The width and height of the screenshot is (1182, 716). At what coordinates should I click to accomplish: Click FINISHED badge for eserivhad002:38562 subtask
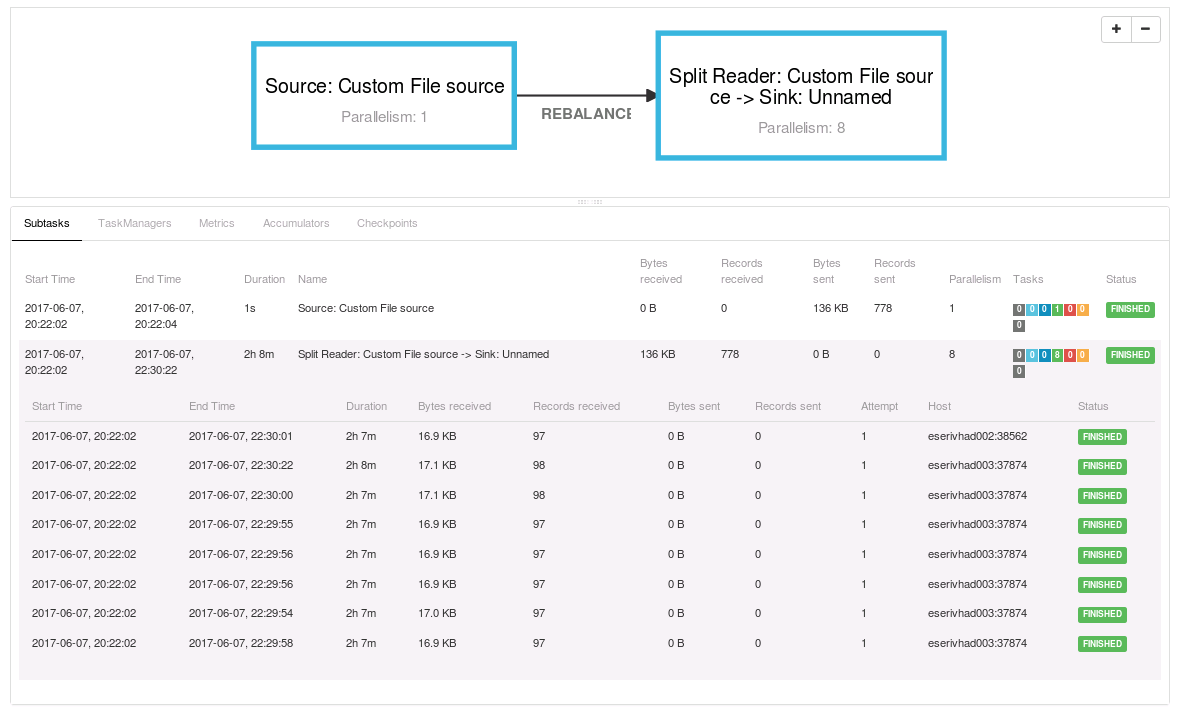pos(1102,437)
